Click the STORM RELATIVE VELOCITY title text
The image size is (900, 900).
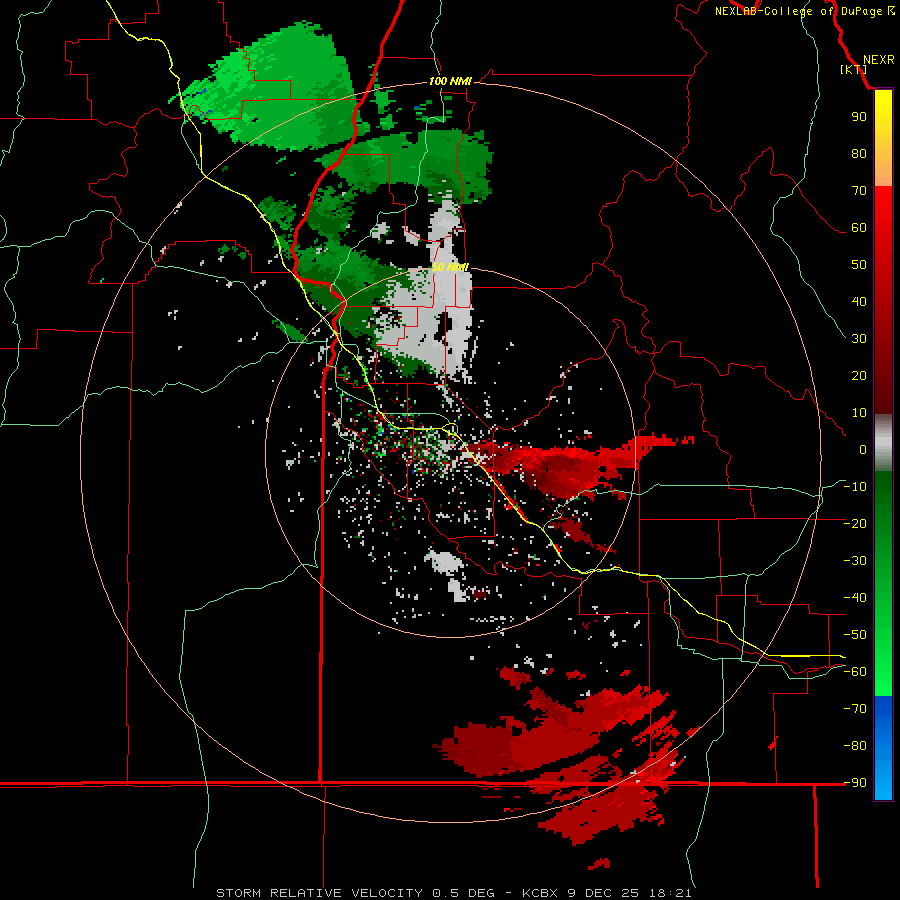click(x=319, y=893)
